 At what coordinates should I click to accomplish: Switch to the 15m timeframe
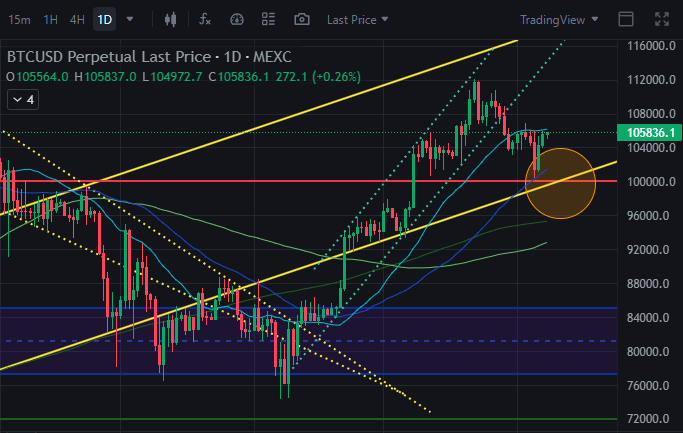(19, 20)
